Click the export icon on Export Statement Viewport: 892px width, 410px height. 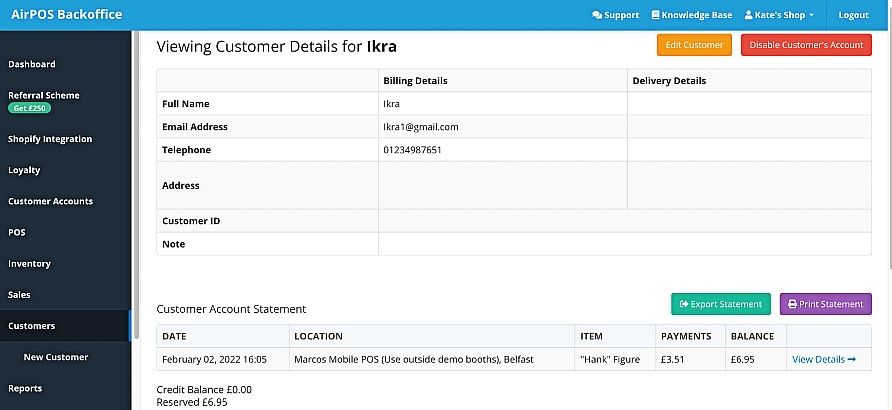click(684, 304)
